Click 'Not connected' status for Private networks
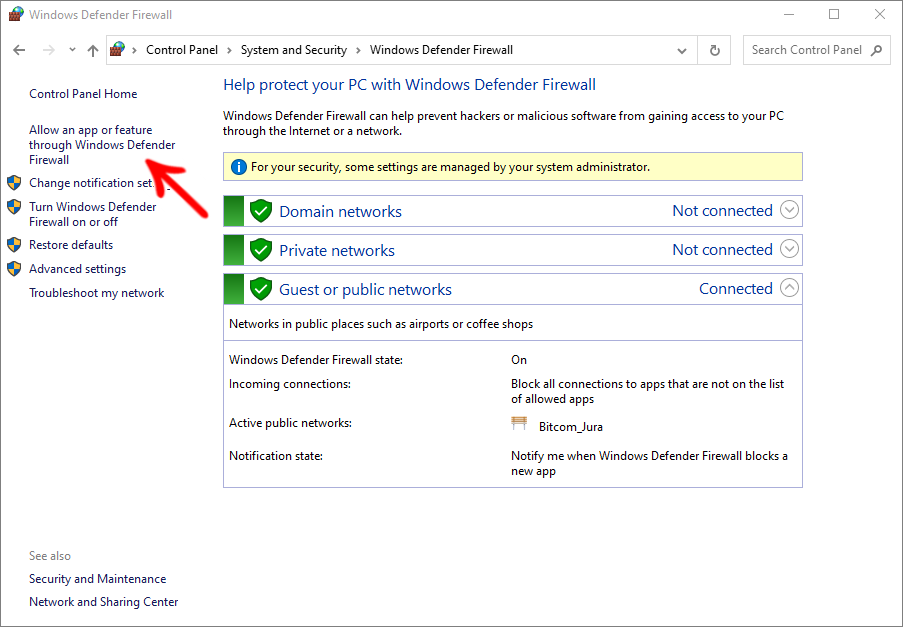 point(722,250)
